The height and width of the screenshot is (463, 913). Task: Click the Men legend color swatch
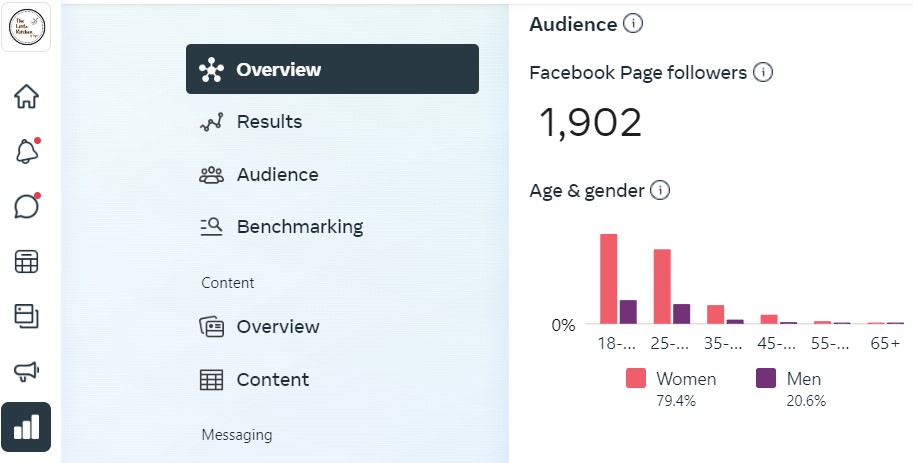tap(766, 379)
